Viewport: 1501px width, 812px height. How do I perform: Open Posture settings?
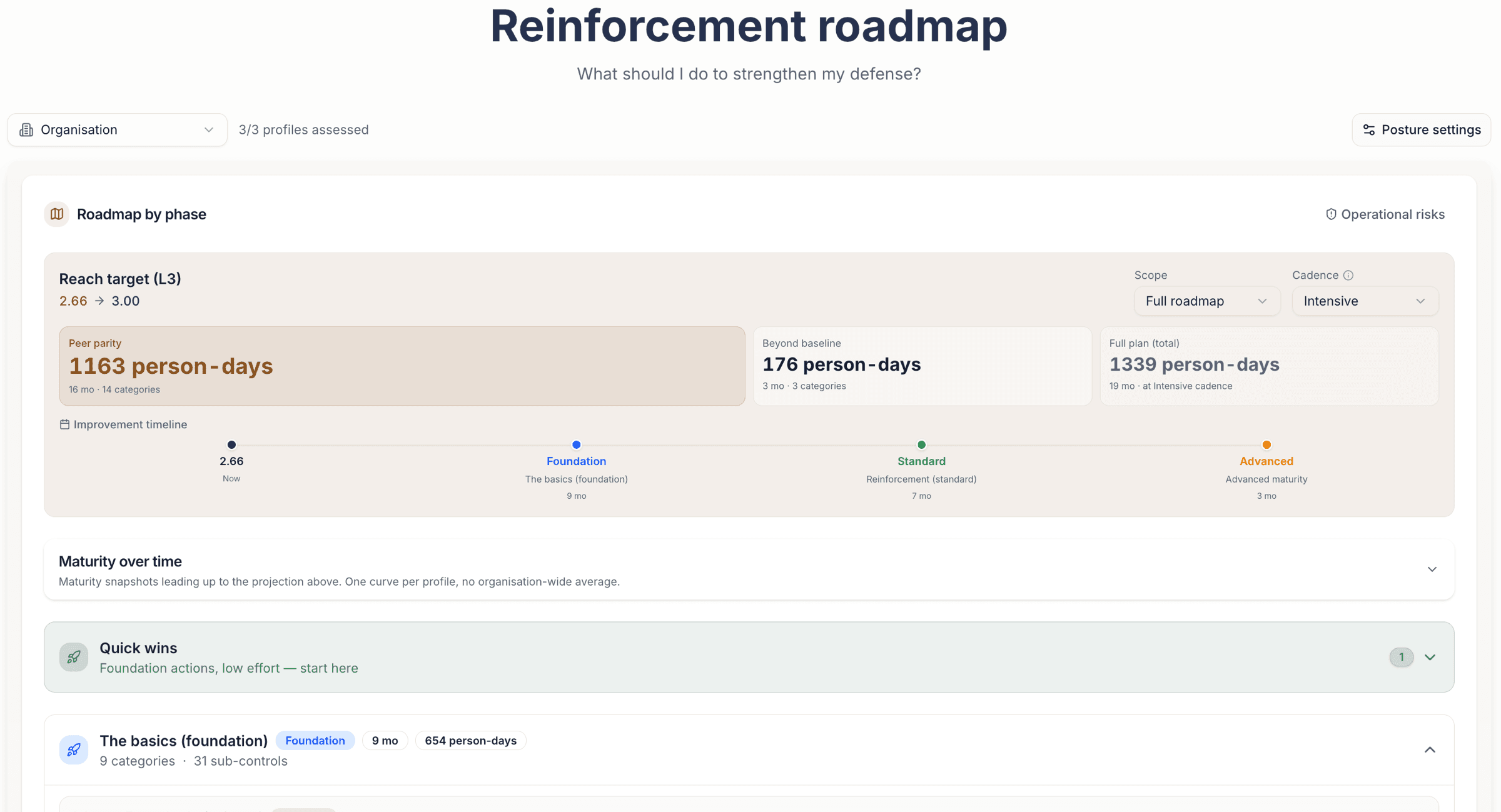[1421, 129]
